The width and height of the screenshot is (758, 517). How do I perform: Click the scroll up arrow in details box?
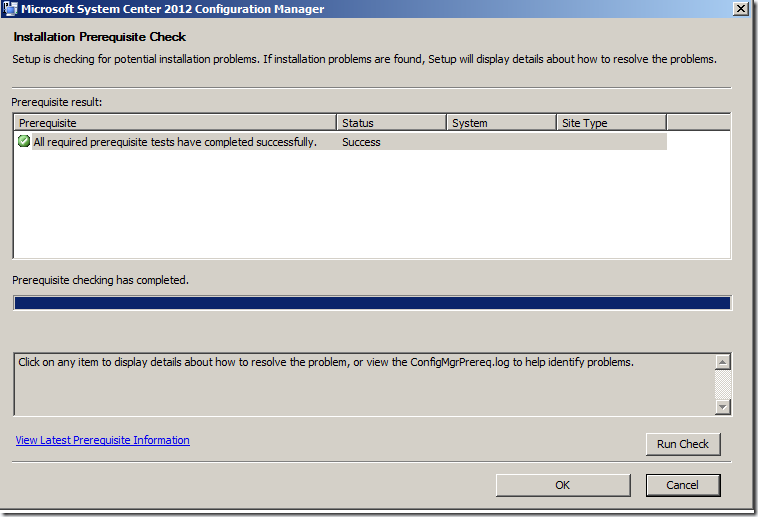723,362
